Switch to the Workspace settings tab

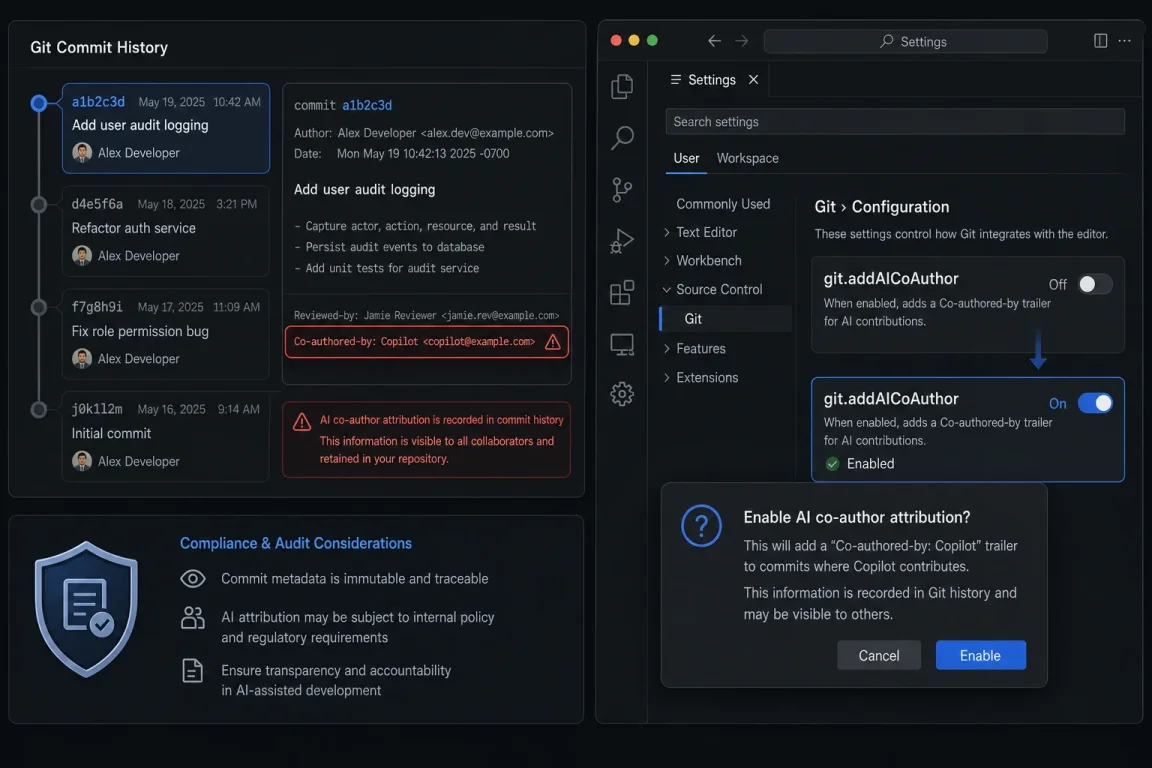coord(747,158)
